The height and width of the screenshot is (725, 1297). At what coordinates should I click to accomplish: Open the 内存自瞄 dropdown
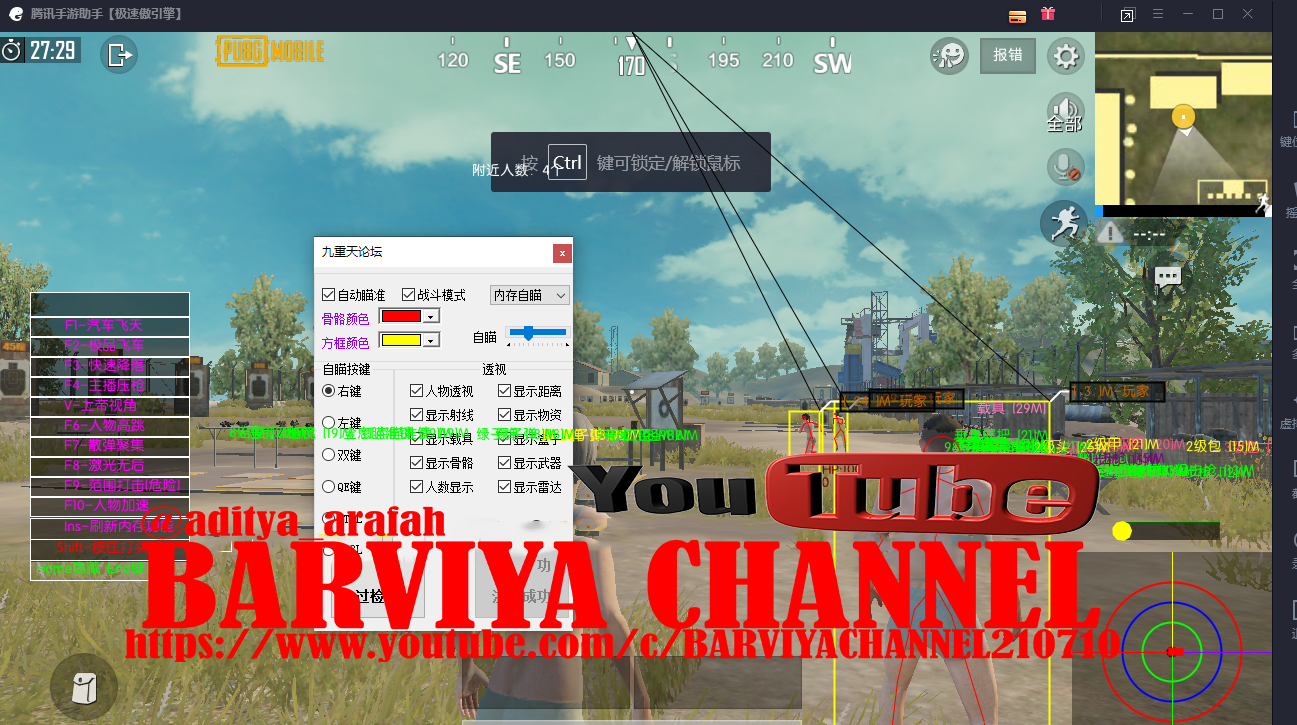click(x=530, y=295)
